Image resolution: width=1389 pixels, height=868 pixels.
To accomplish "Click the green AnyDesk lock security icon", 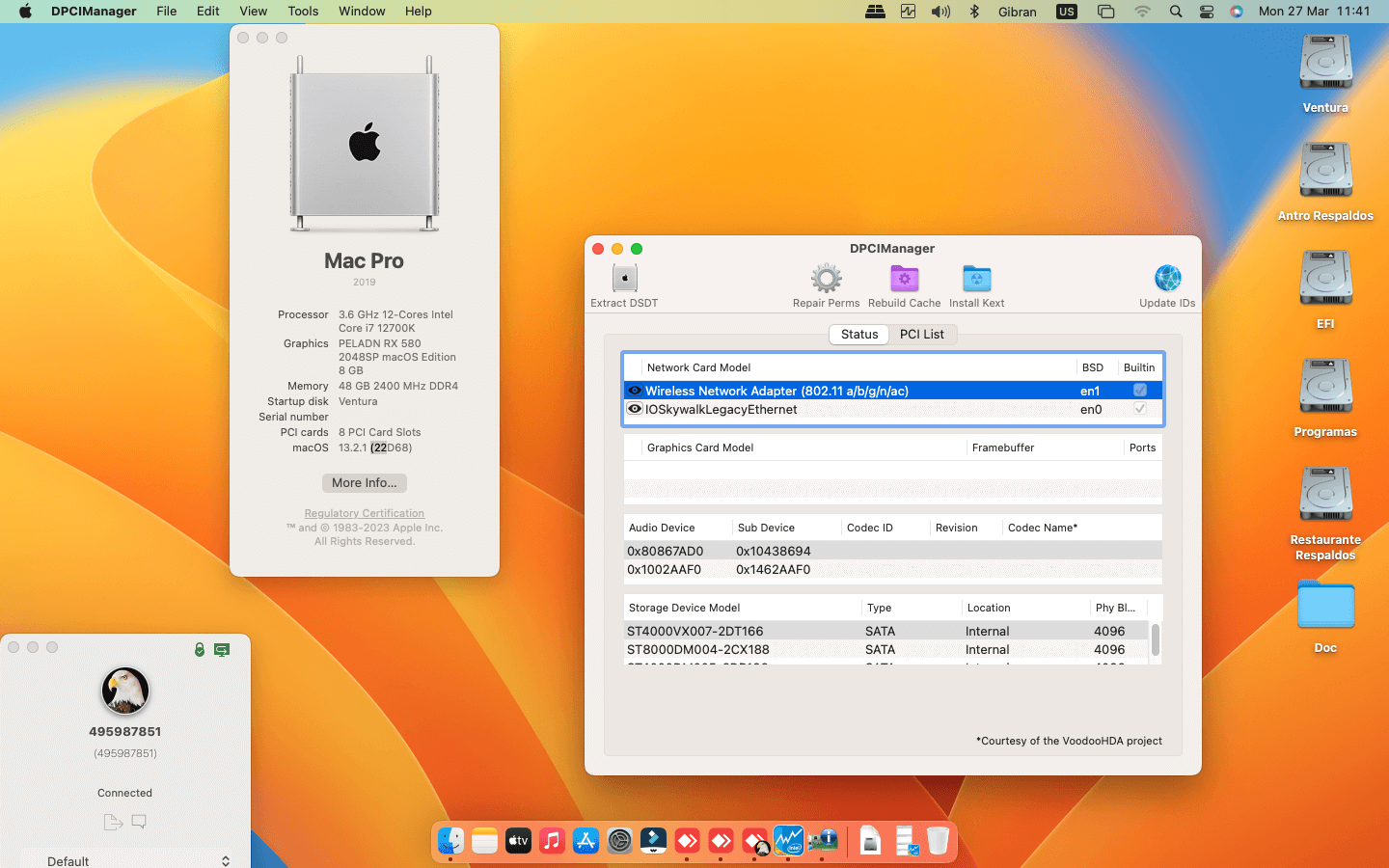I will click(200, 650).
